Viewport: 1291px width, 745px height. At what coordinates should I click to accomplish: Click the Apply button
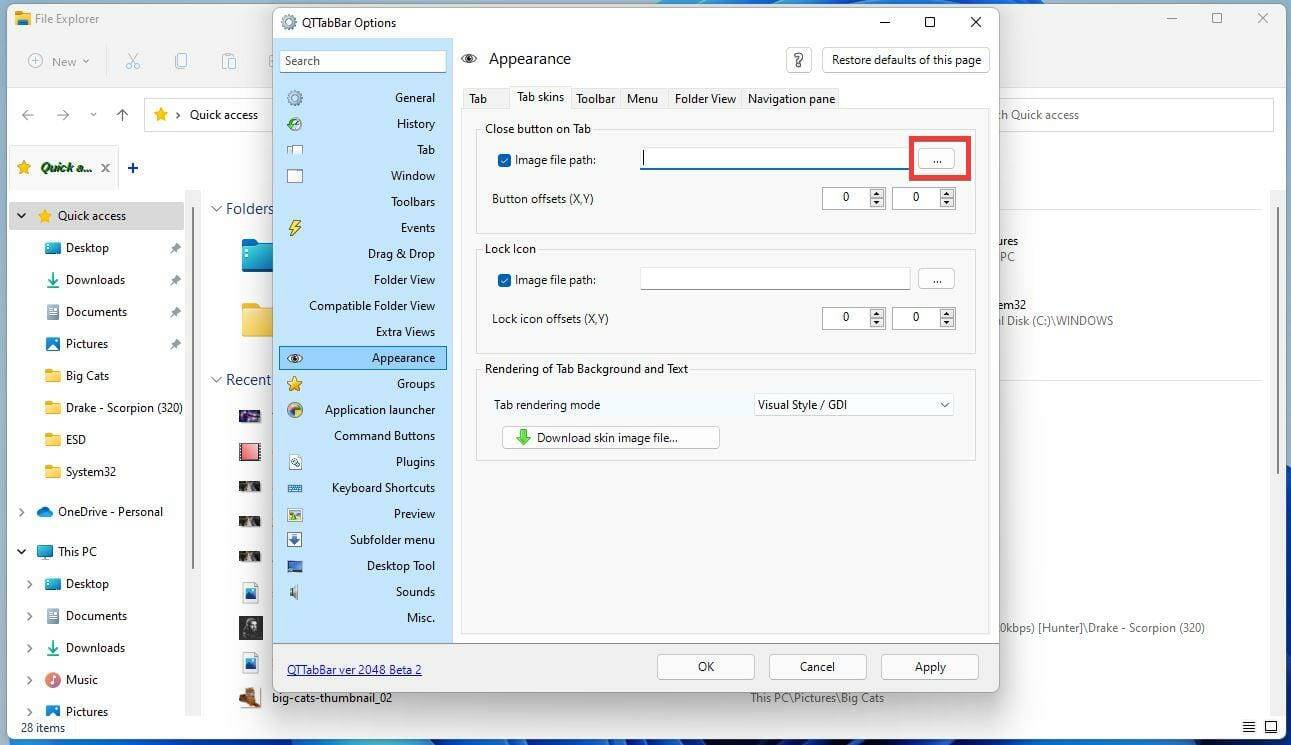tap(928, 666)
